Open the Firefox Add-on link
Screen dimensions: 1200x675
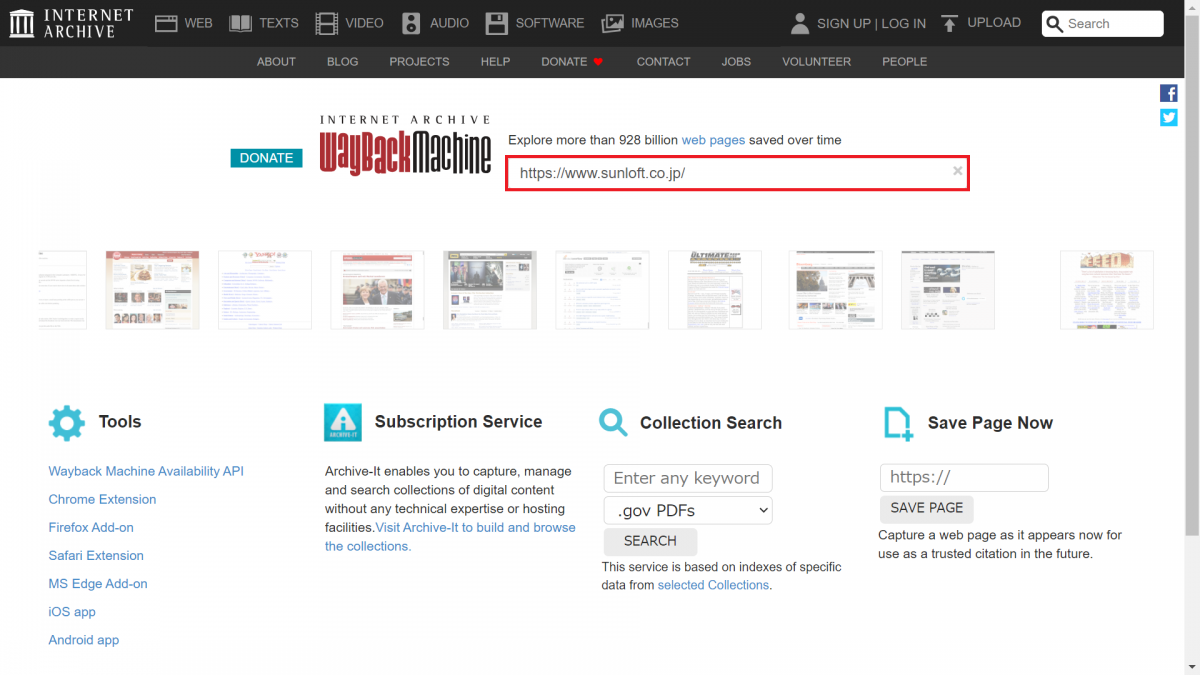(91, 527)
